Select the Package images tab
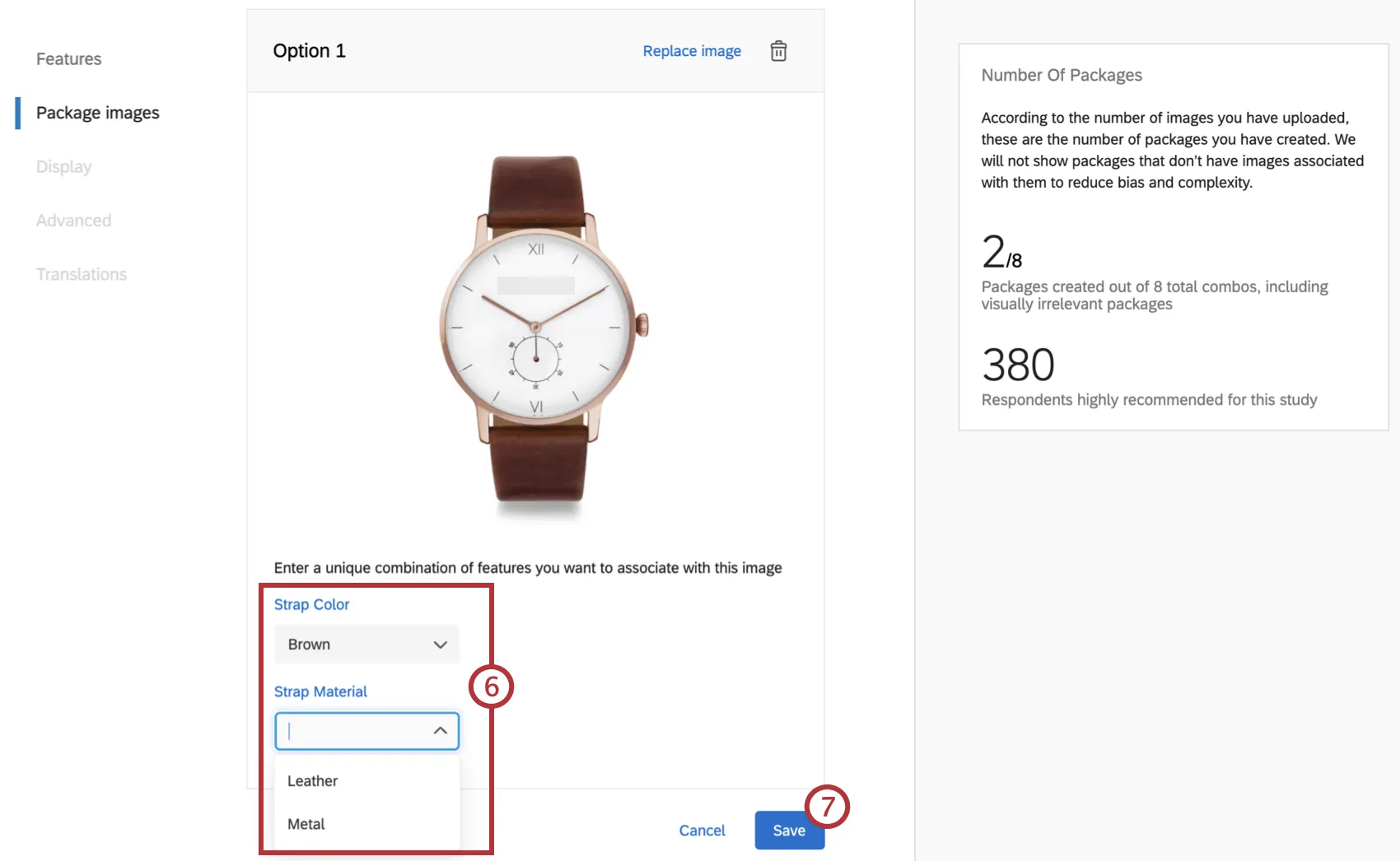 point(97,112)
